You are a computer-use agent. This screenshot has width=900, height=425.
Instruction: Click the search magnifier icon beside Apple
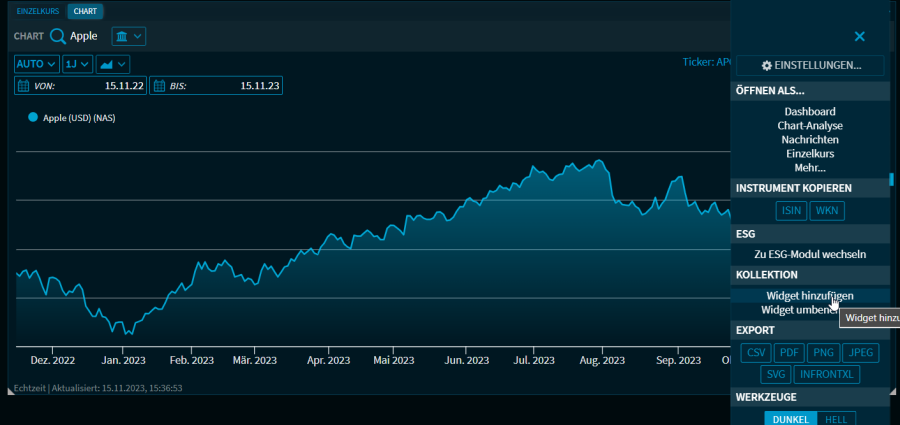(x=58, y=36)
